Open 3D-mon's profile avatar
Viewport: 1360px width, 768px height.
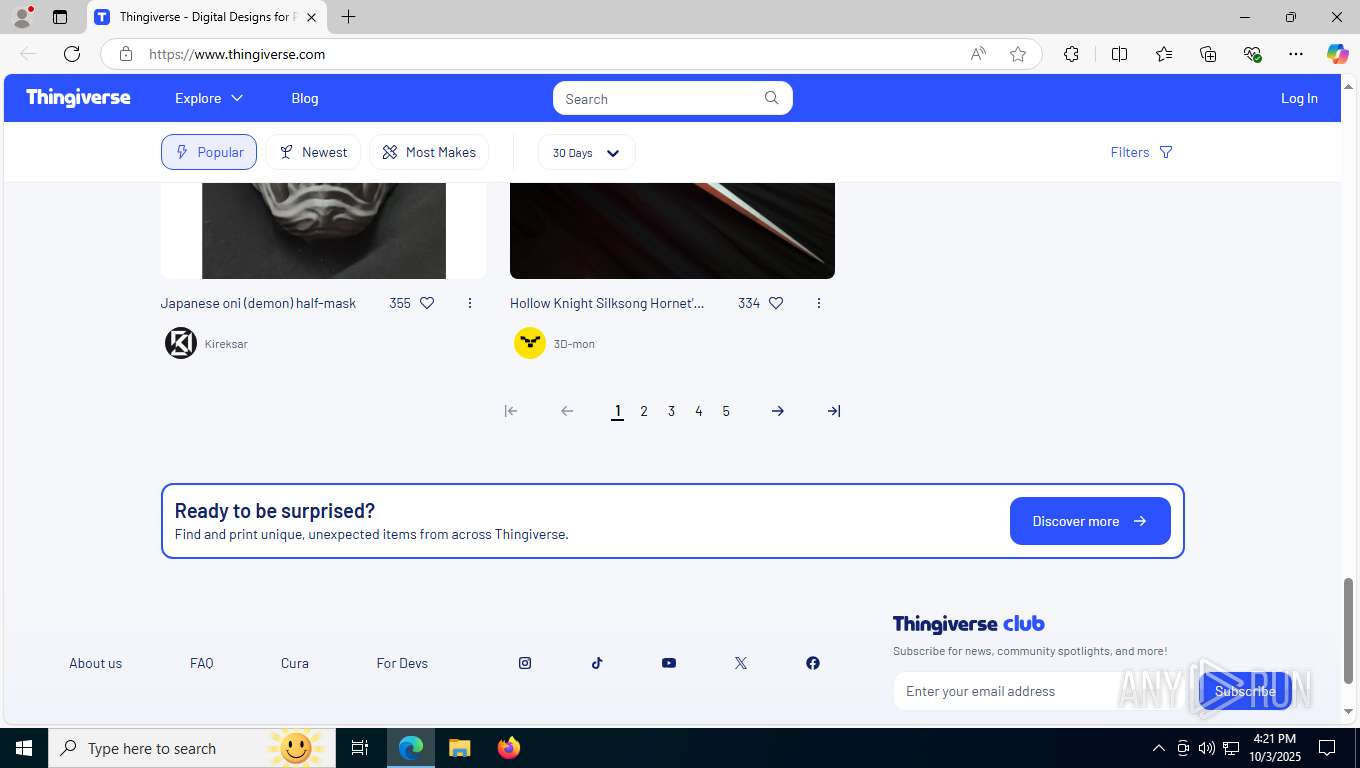click(530, 343)
